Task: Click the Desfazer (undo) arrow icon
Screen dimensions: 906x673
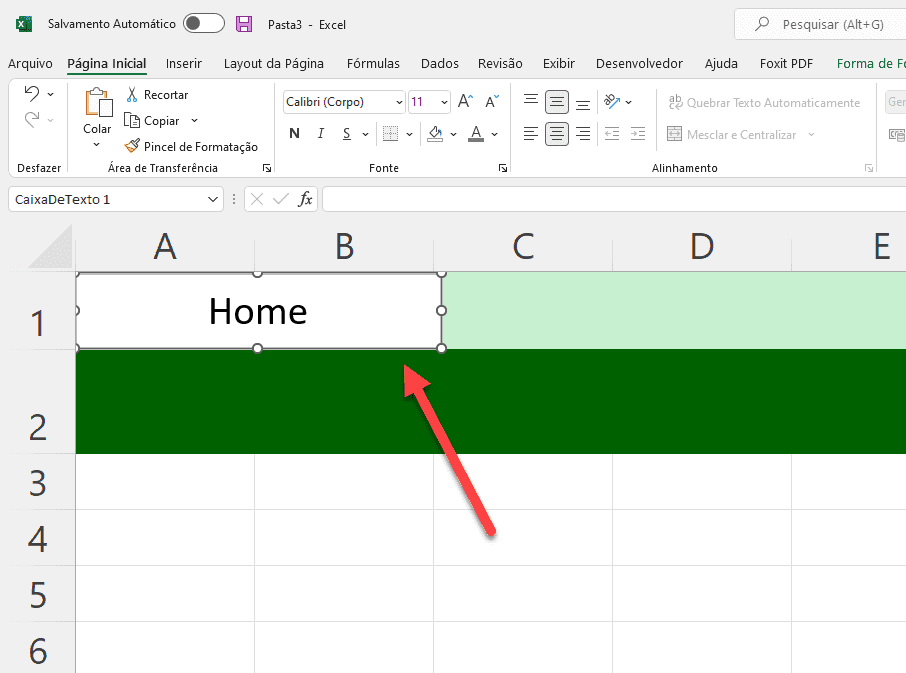Action: pos(32,93)
